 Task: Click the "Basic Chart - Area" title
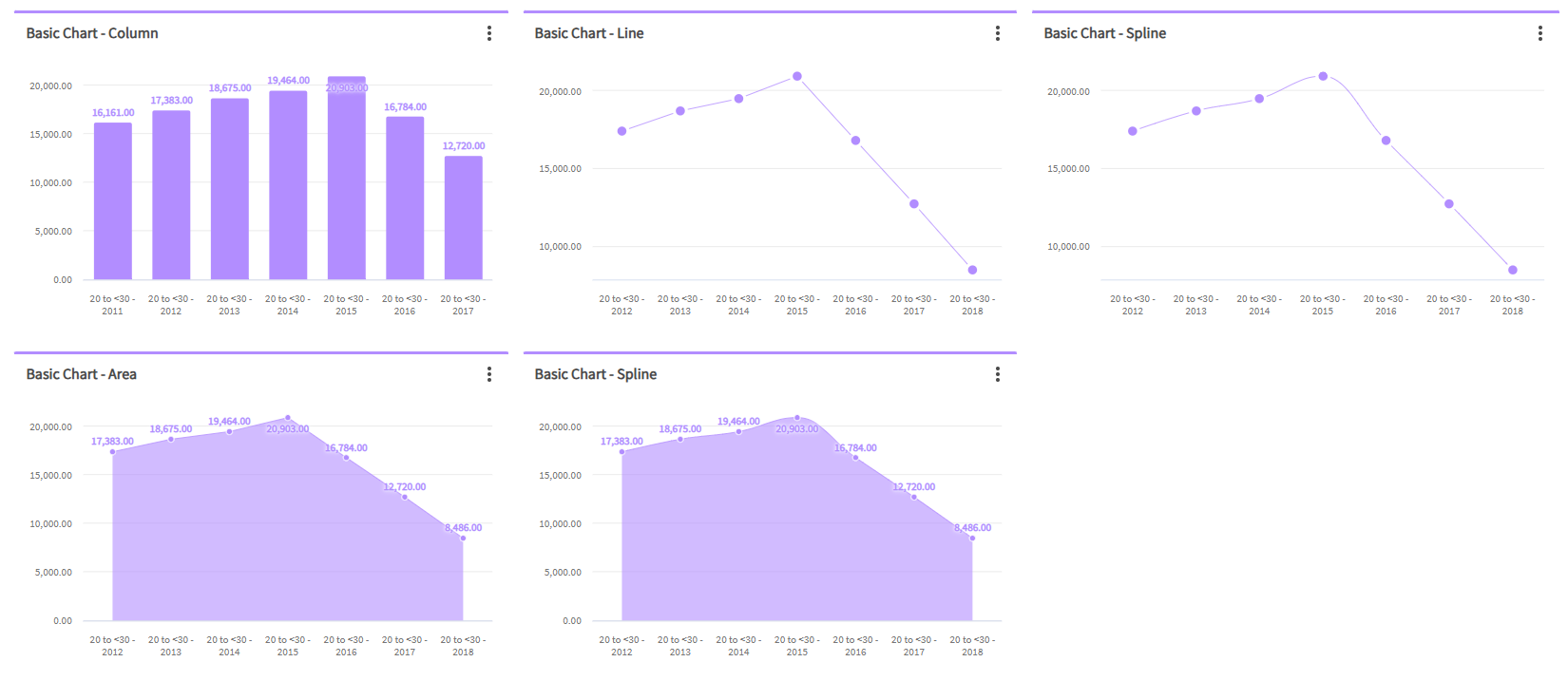pos(82,374)
